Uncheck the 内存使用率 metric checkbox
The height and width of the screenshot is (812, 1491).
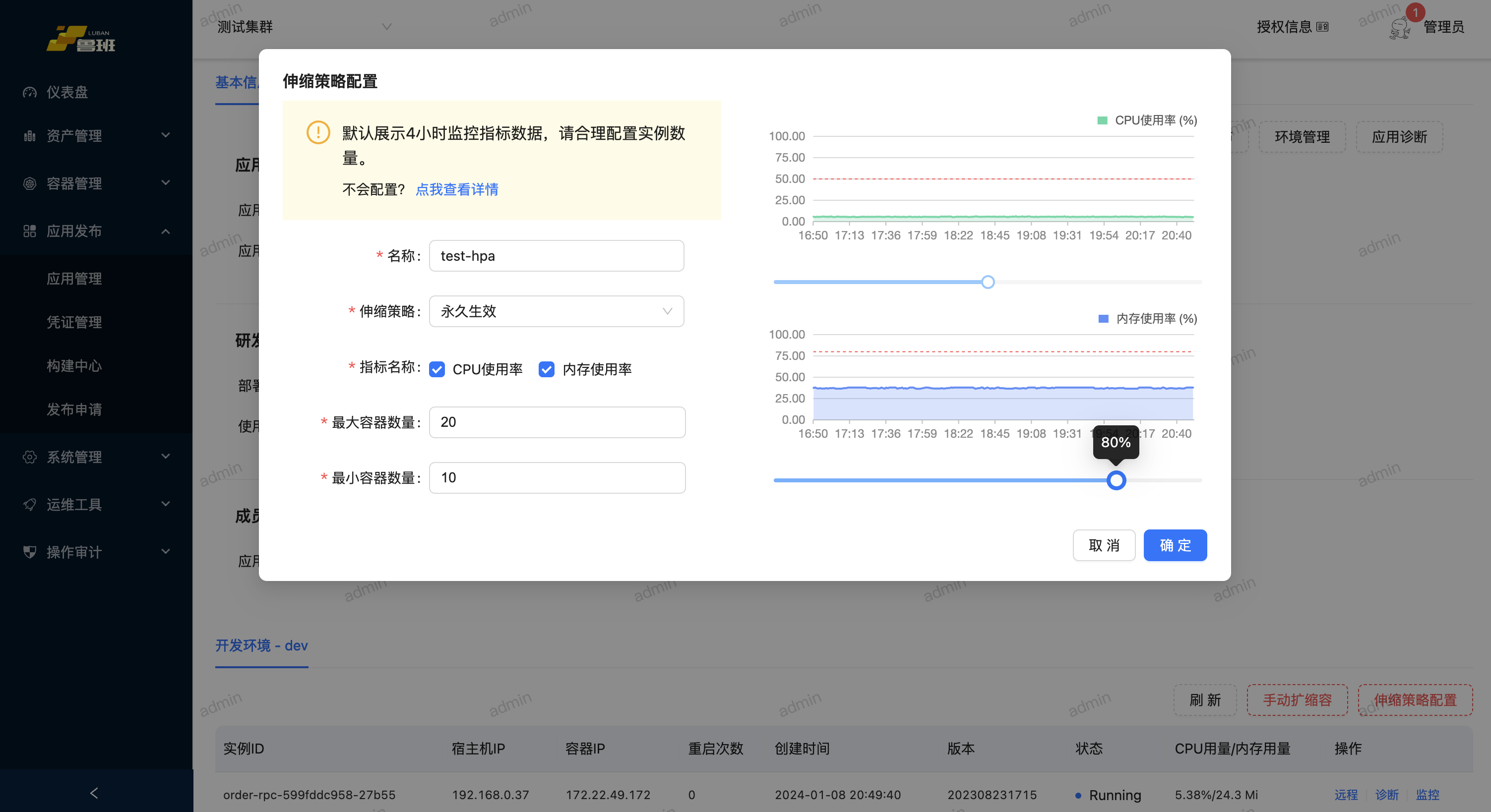(547, 369)
